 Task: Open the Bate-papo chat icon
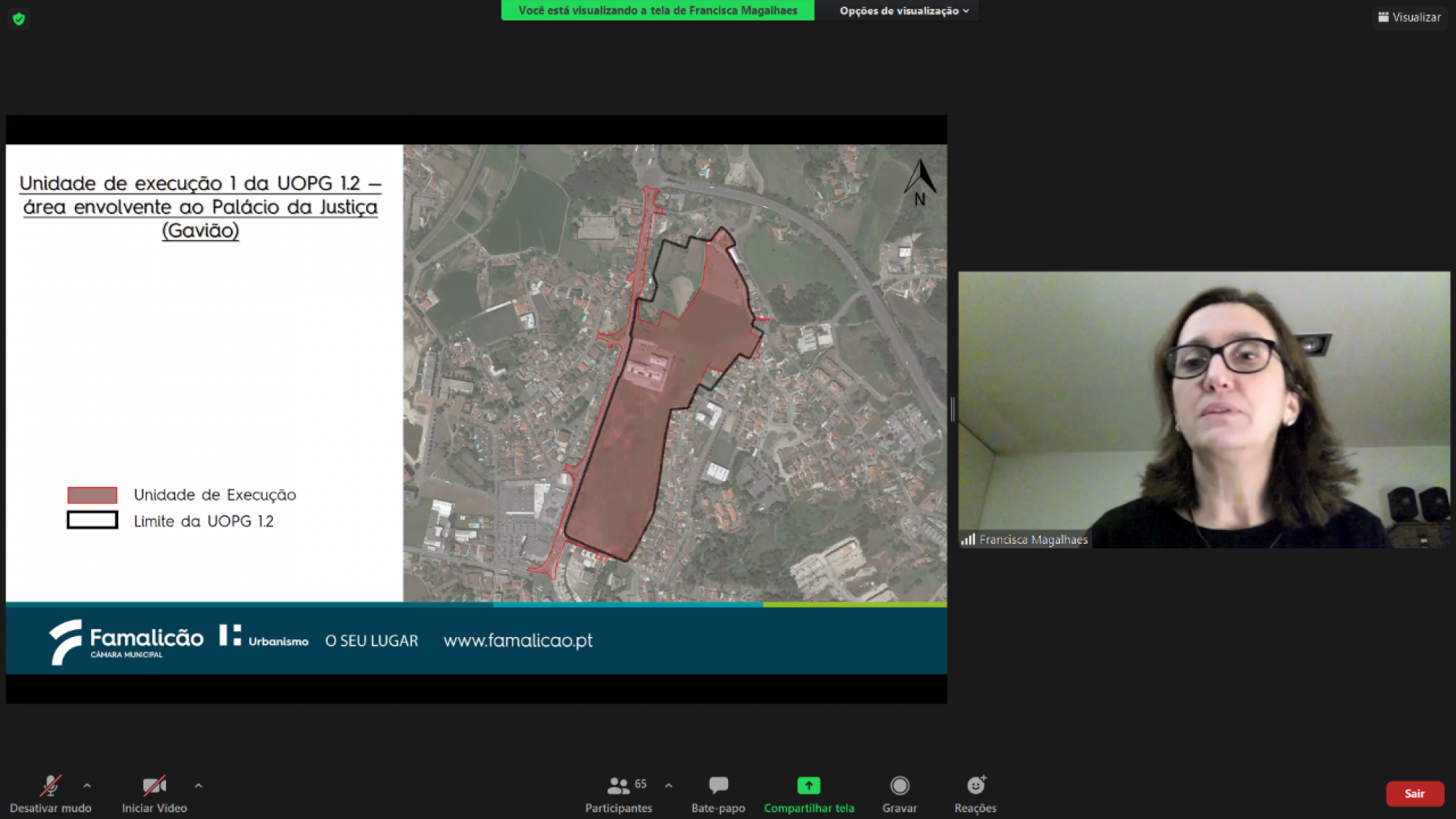tap(718, 786)
